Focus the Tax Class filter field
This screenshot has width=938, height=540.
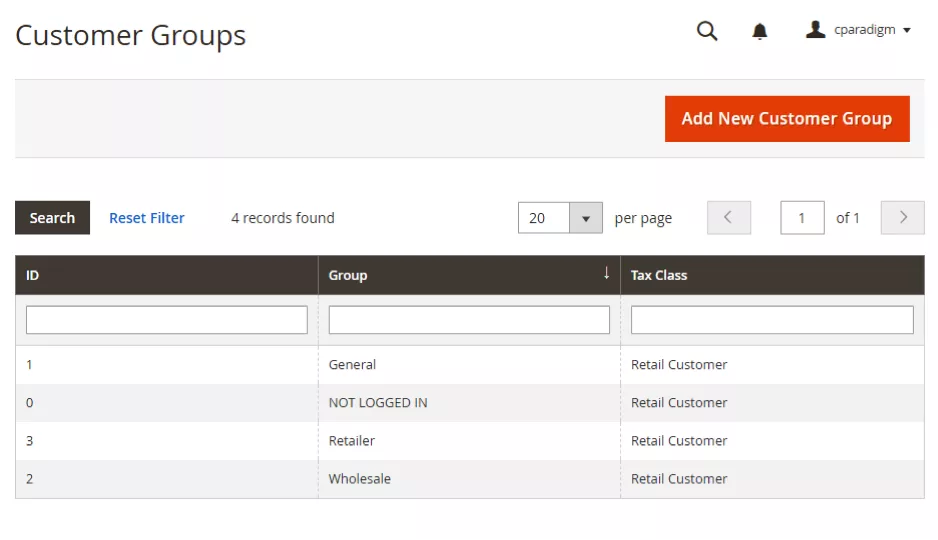pos(772,320)
